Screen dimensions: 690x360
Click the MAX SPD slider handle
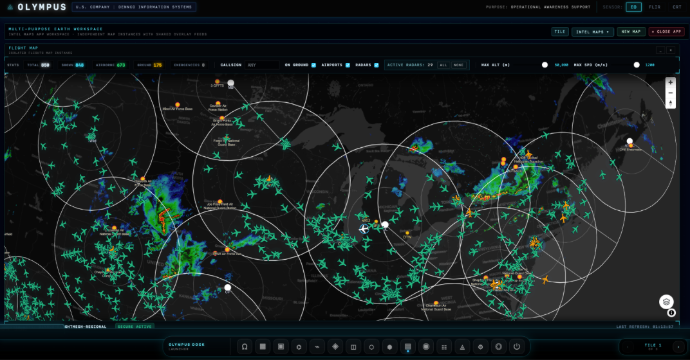636,65
